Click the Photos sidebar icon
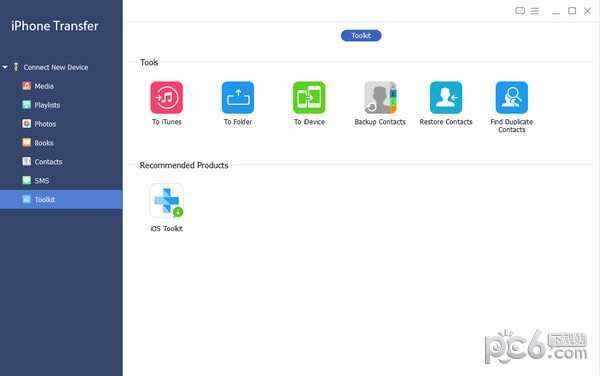600x376 pixels. point(26,124)
